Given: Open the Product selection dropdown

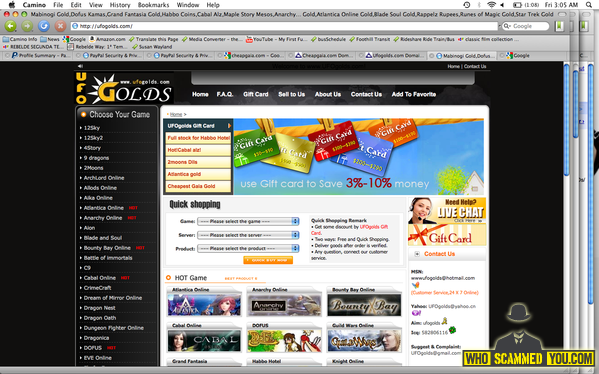Looking at the screenshot, I should click(x=248, y=248).
